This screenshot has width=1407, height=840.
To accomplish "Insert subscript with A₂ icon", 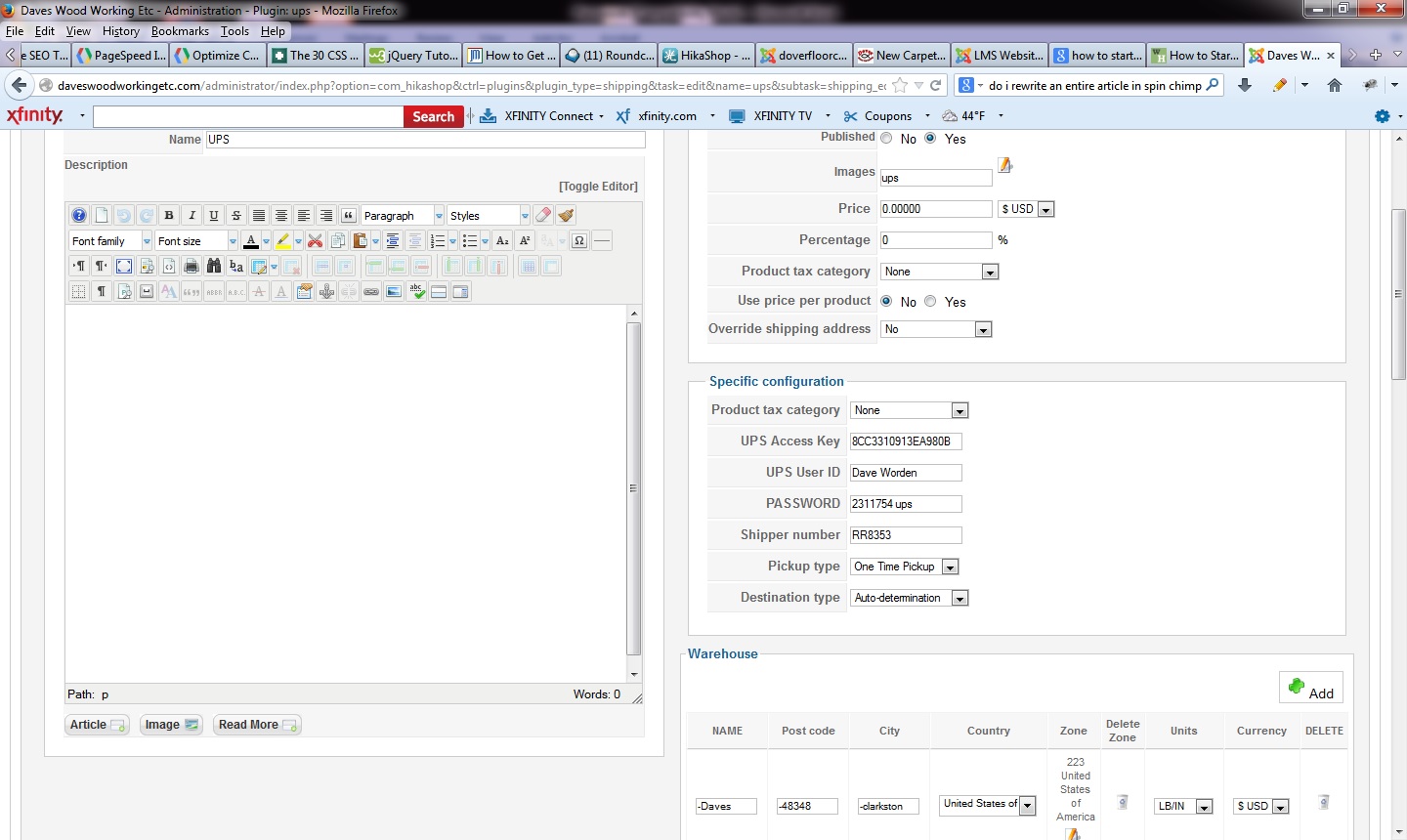I will pyautogui.click(x=502, y=240).
